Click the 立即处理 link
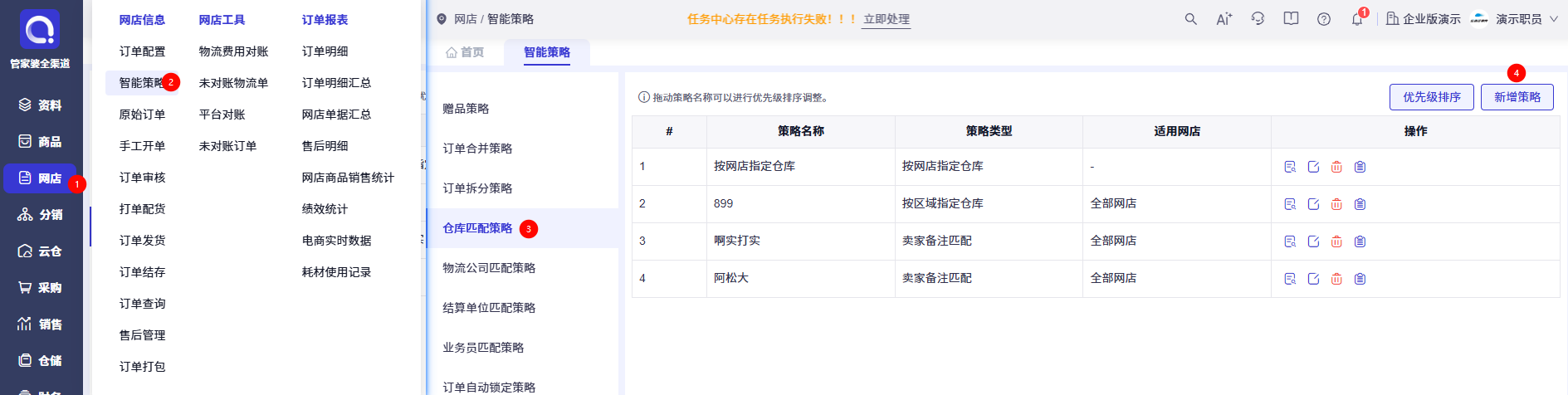 tap(887, 19)
